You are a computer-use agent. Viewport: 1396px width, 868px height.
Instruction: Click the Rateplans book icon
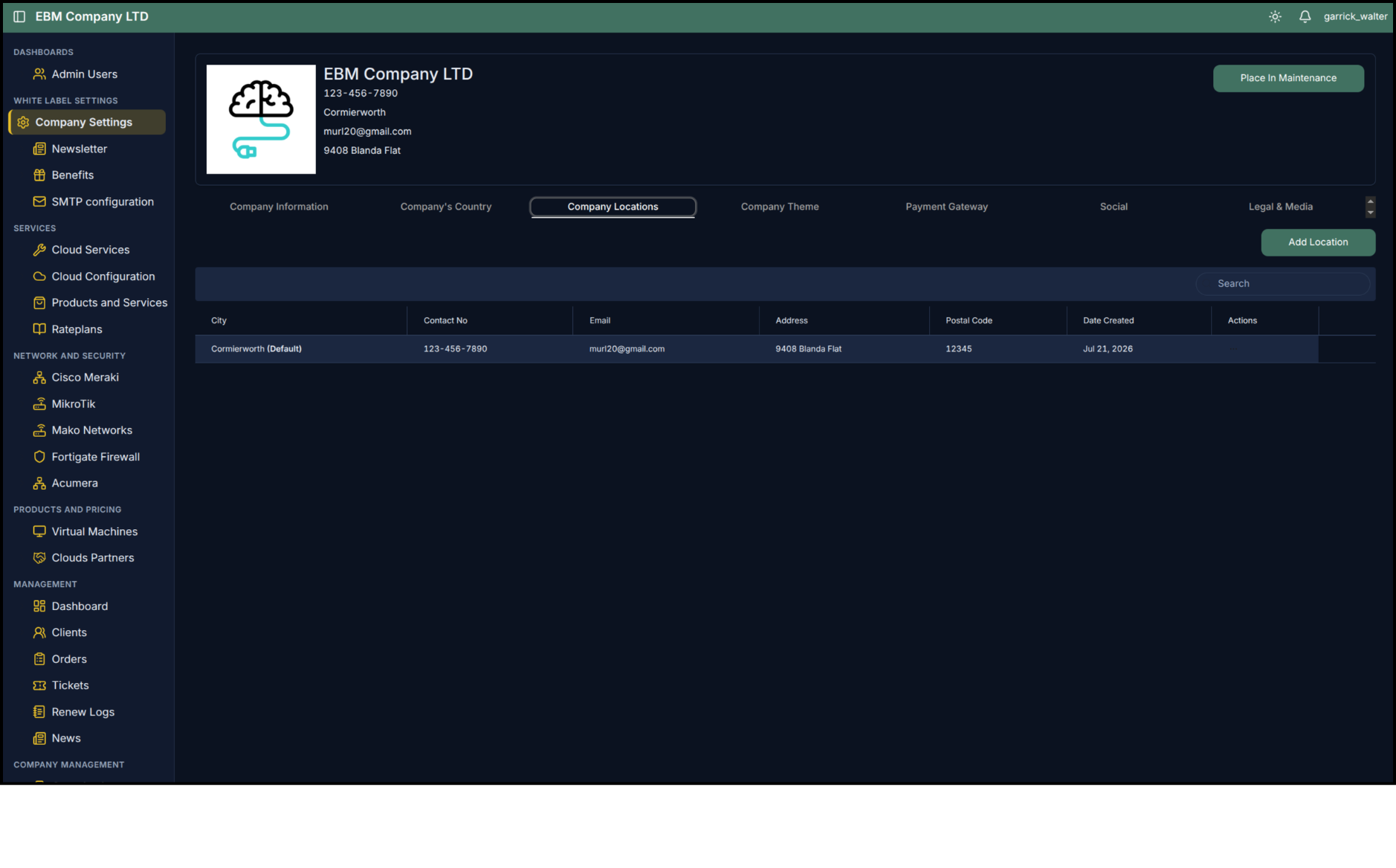pyautogui.click(x=39, y=329)
